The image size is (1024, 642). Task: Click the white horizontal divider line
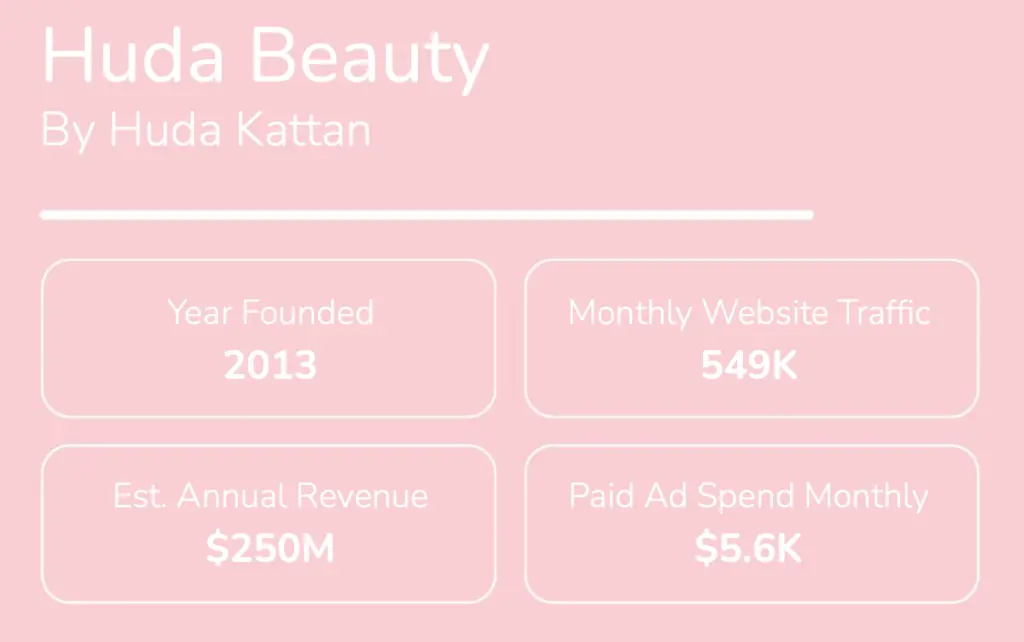pos(426,214)
